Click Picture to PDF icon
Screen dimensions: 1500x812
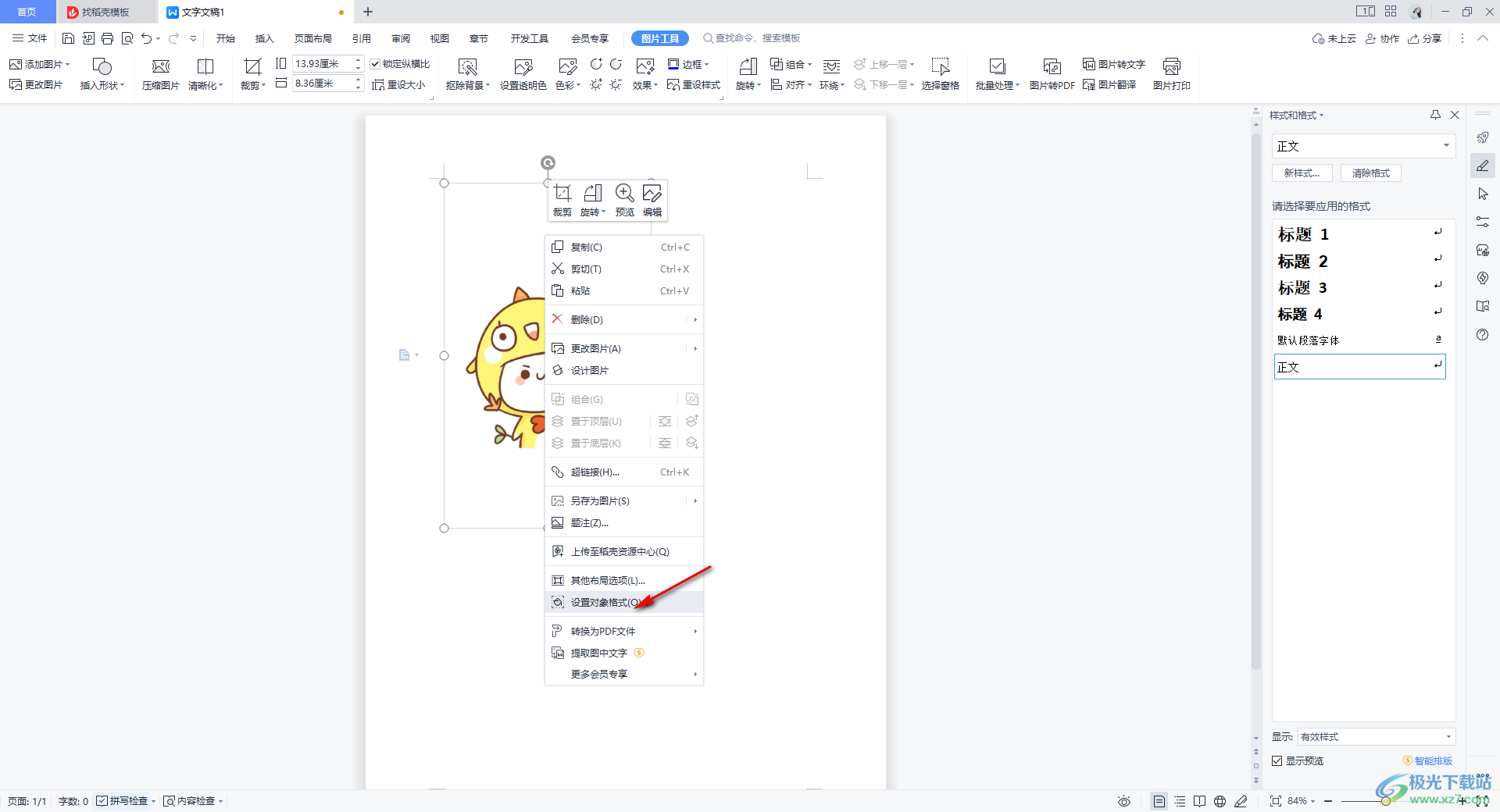[x=1052, y=67]
